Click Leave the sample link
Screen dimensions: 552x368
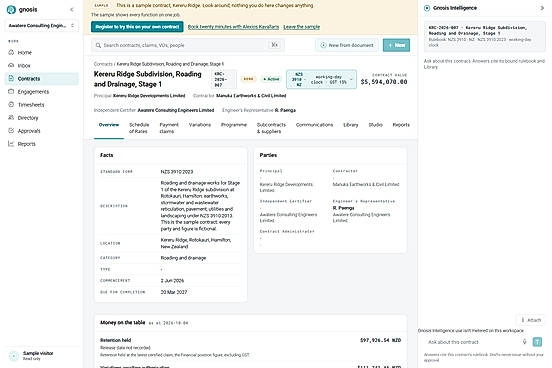tap(301, 27)
